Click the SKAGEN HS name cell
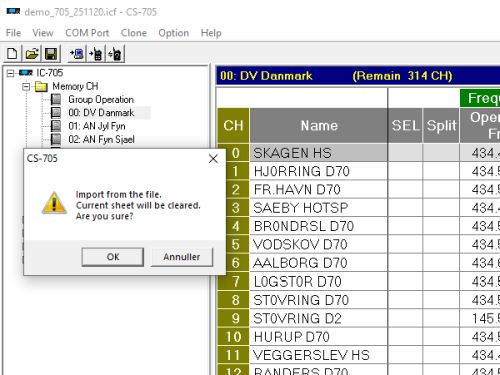The width and height of the screenshot is (500, 375). coord(319,153)
